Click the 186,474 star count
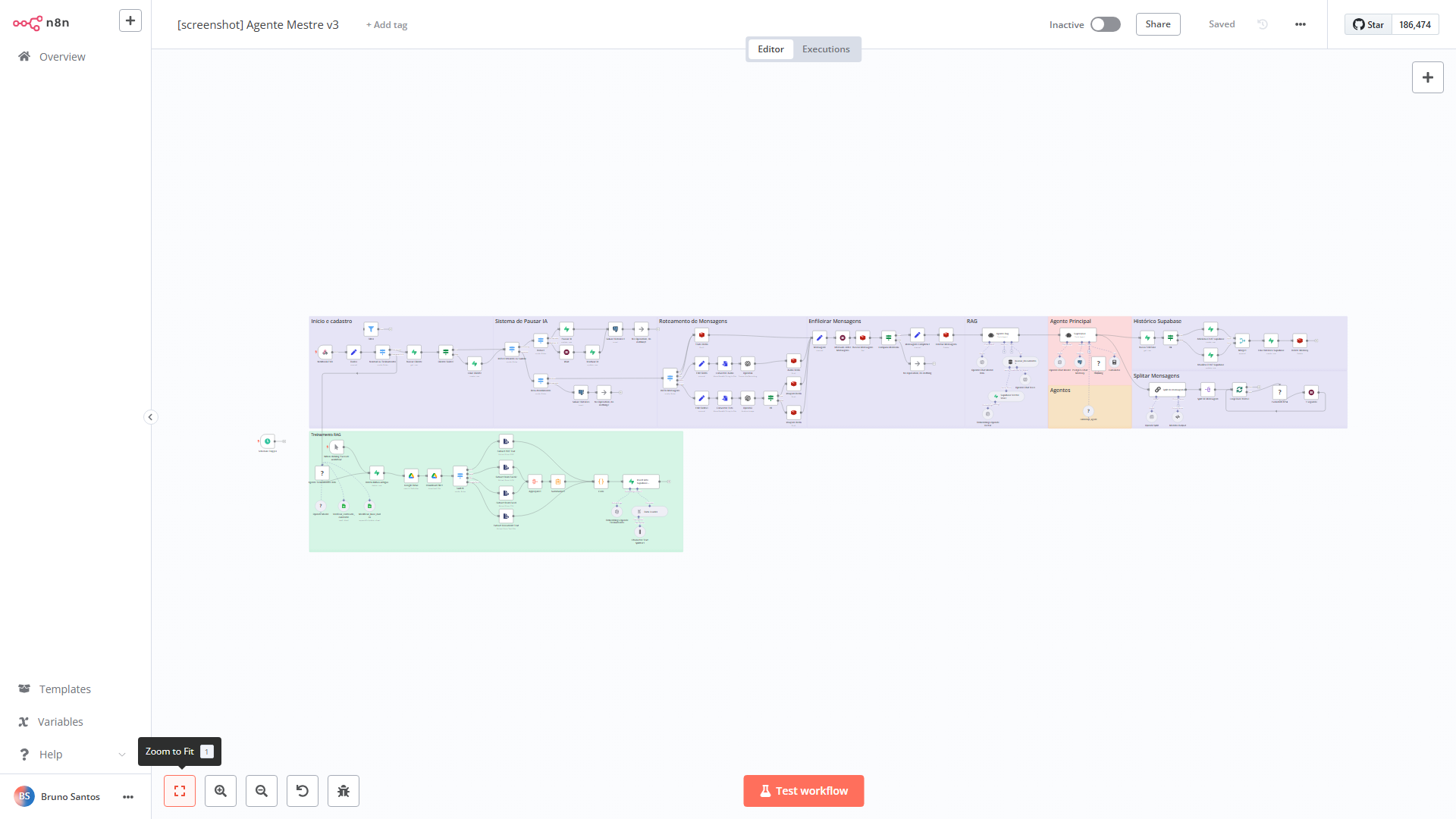1456x819 pixels. (1415, 24)
